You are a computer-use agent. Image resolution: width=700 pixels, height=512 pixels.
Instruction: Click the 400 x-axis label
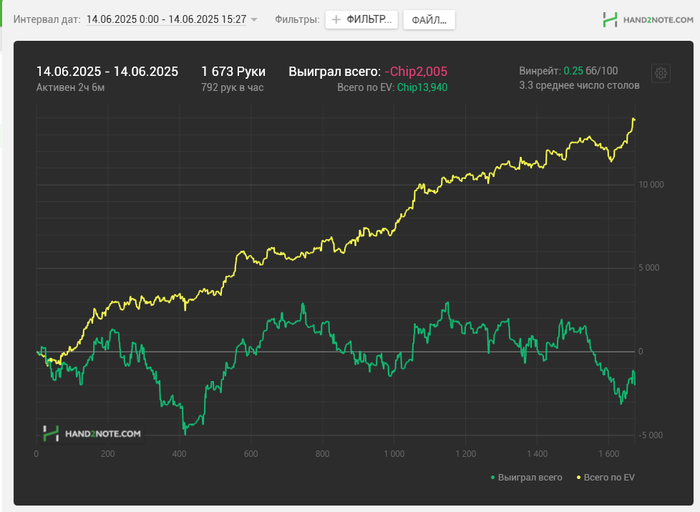coord(179,454)
